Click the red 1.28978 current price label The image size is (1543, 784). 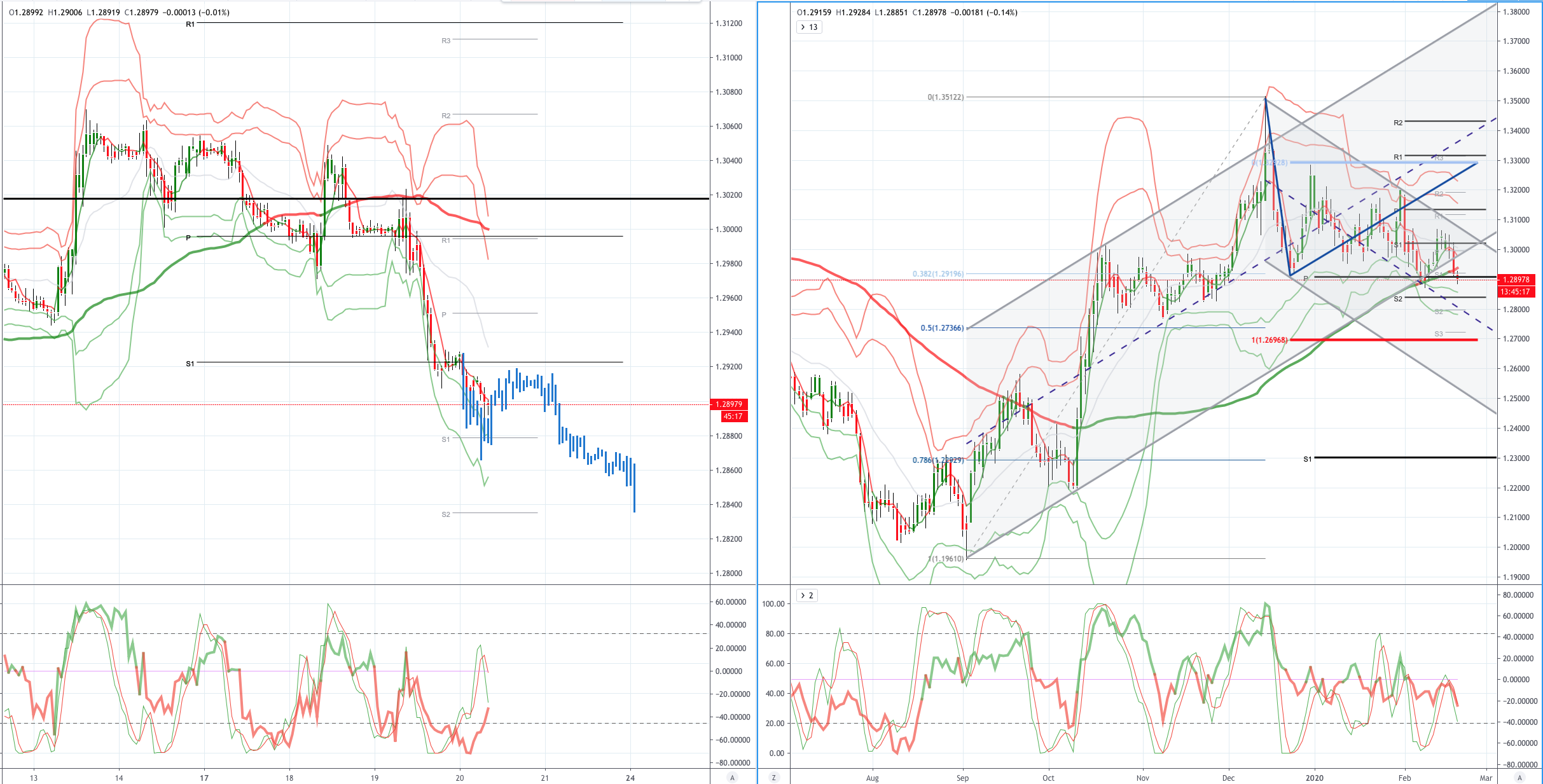(1516, 280)
